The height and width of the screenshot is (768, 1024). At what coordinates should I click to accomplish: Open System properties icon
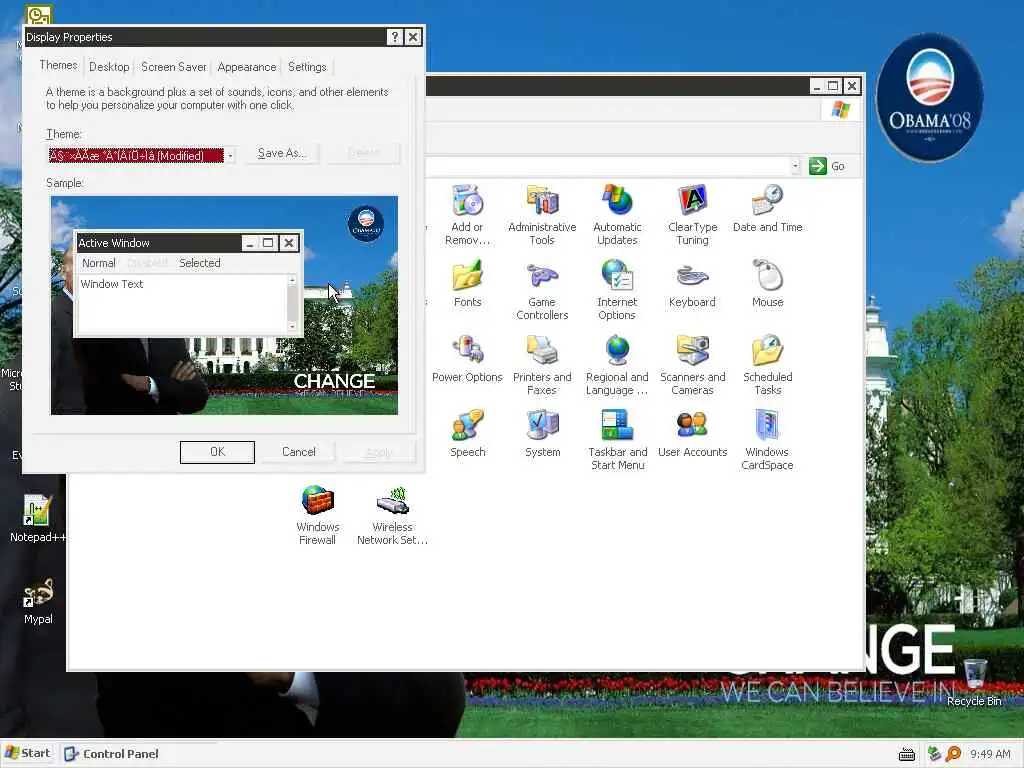pos(542,434)
